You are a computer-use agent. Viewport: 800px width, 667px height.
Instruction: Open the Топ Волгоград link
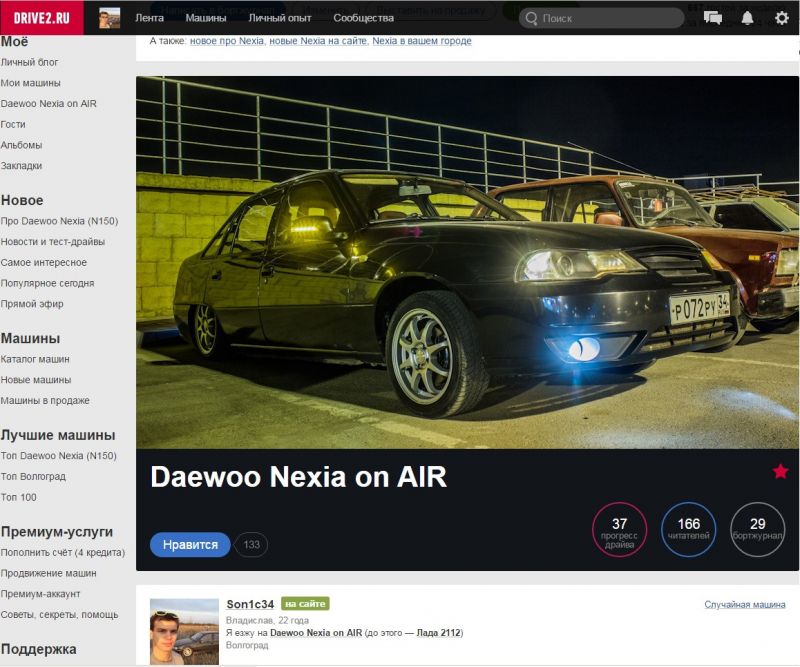point(33,477)
